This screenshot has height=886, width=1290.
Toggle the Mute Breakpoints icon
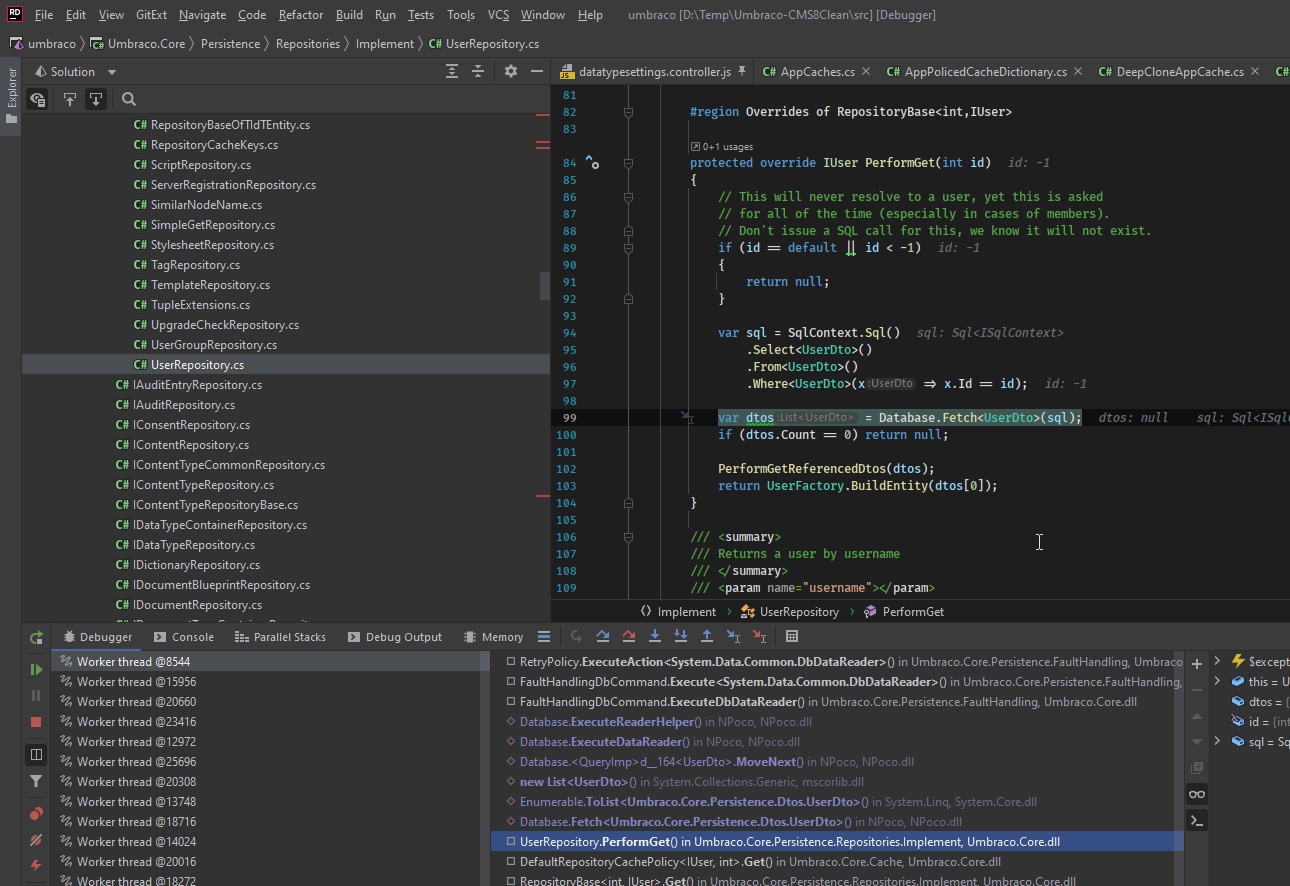click(37, 840)
